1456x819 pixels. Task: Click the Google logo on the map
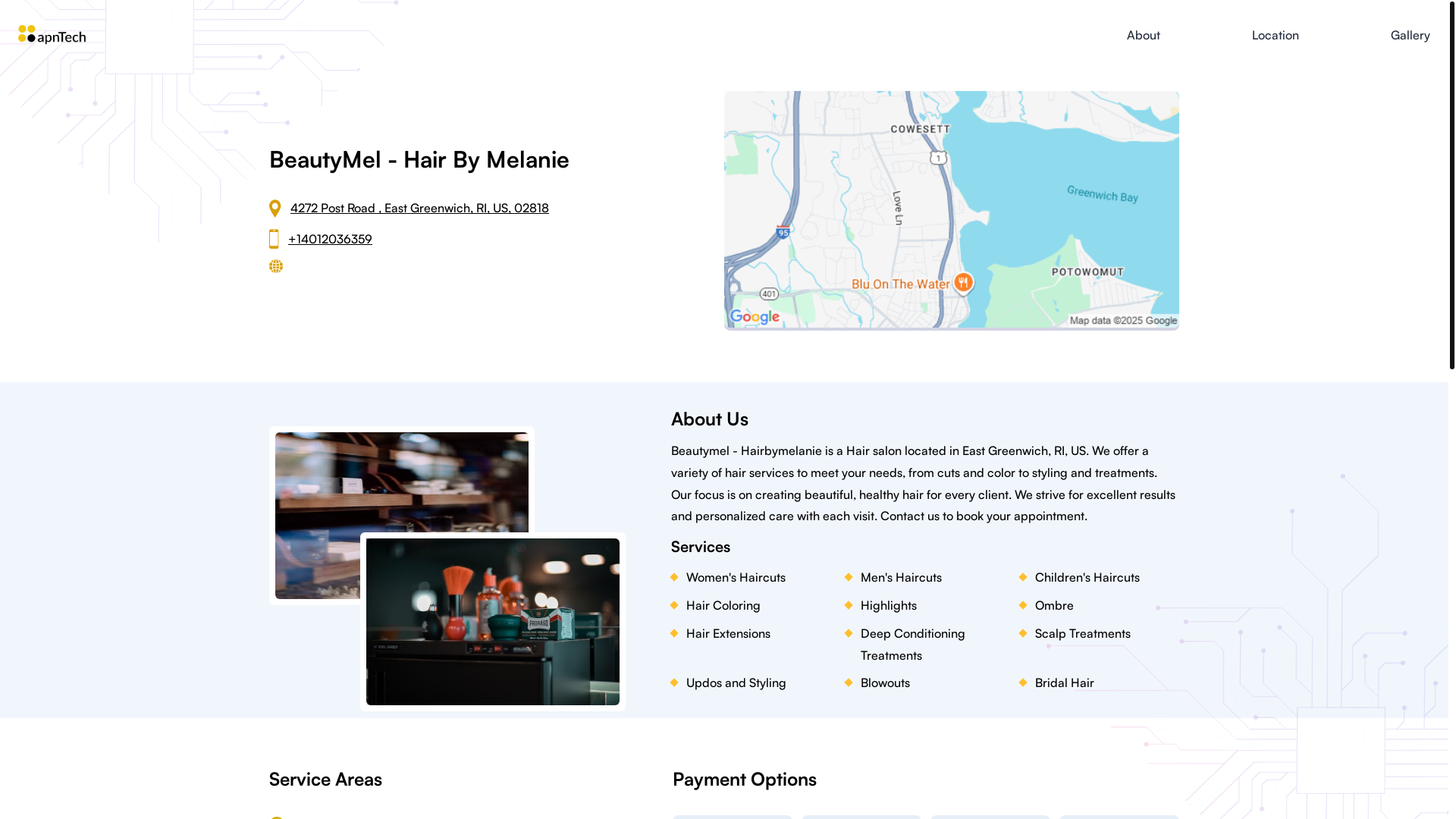(x=755, y=317)
